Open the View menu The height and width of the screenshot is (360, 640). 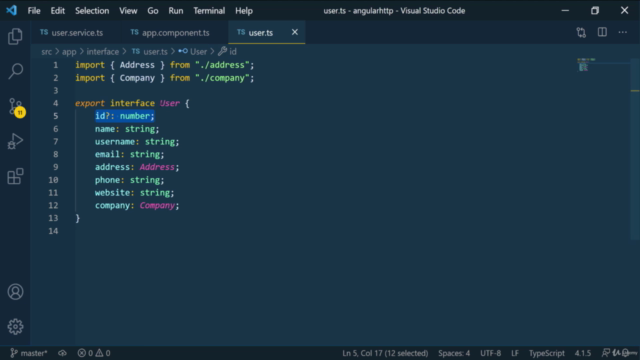tap(128, 11)
